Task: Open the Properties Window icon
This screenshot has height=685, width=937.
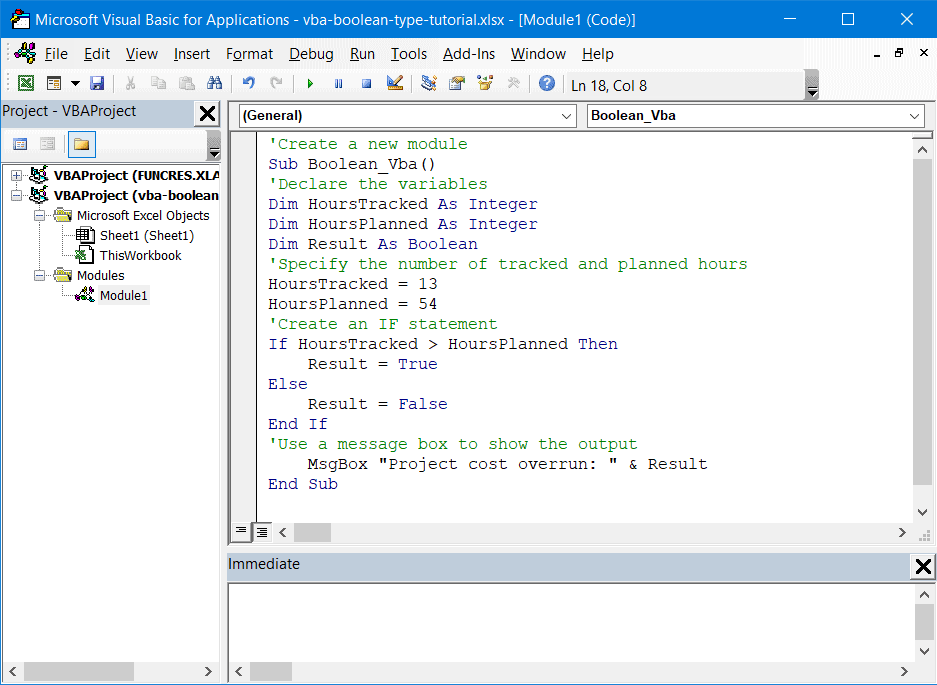Action: click(x=456, y=84)
